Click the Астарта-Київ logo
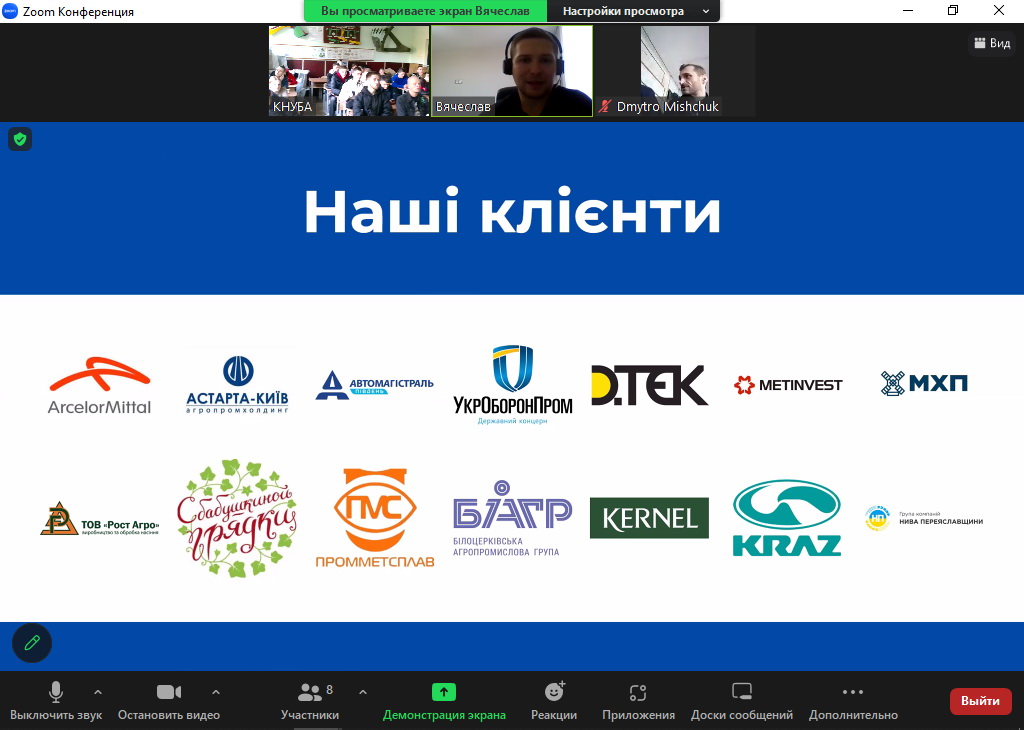 (x=237, y=385)
